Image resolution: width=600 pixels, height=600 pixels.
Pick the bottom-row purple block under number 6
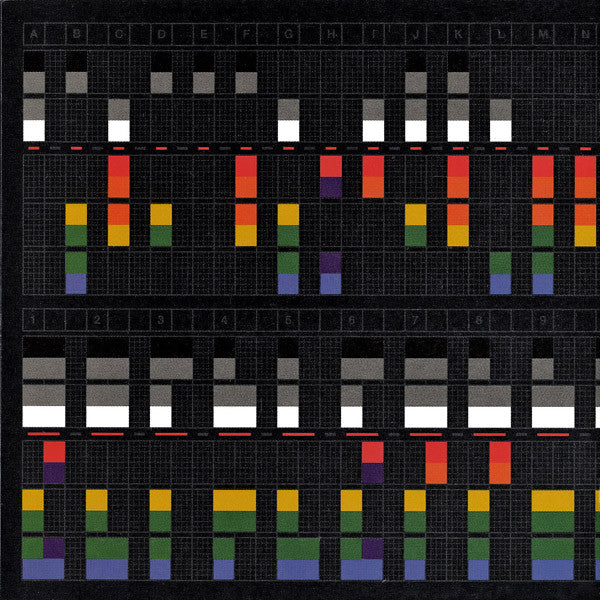[x=372, y=549]
